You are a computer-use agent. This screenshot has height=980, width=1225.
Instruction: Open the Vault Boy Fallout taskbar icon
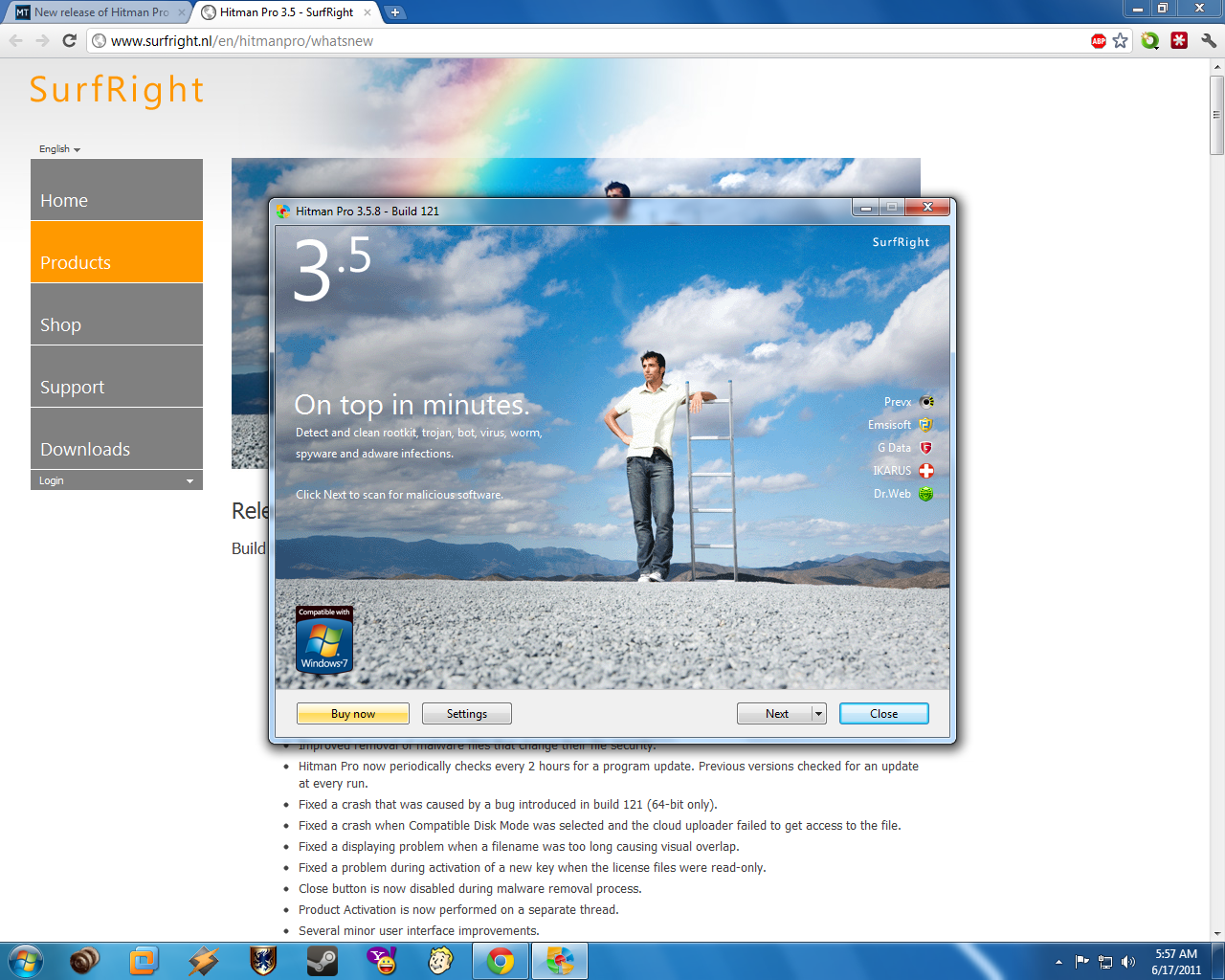pyautogui.click(x=440, y=961)
